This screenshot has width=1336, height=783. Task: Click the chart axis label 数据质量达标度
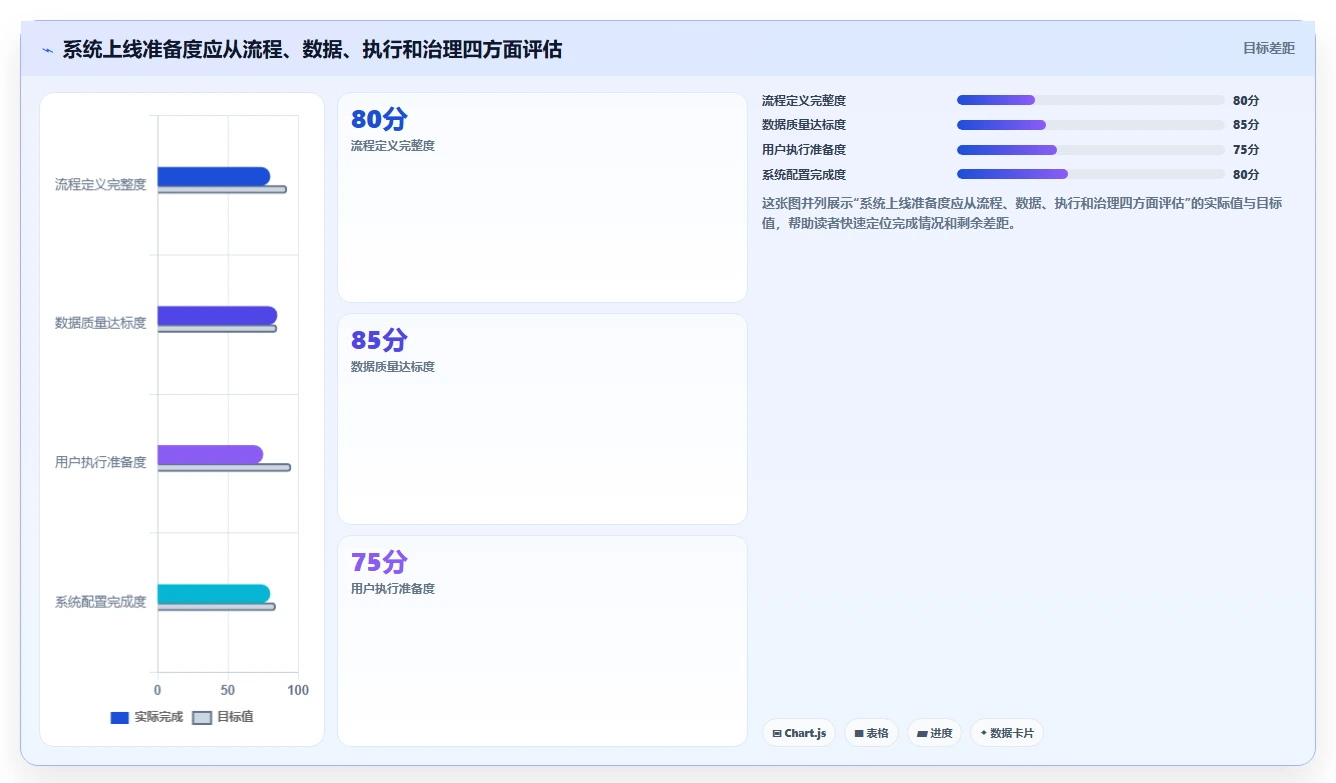pyautogui.click(x=100, y=323)
